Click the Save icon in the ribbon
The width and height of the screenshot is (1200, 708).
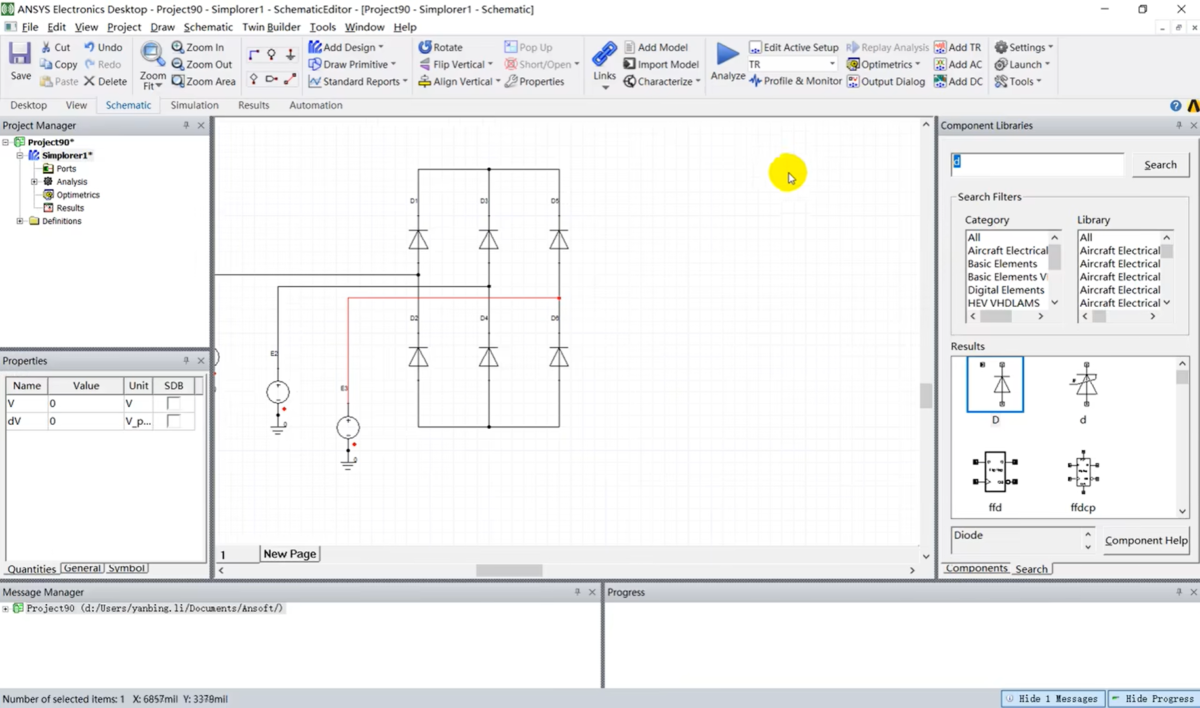(x=20, y=55)
